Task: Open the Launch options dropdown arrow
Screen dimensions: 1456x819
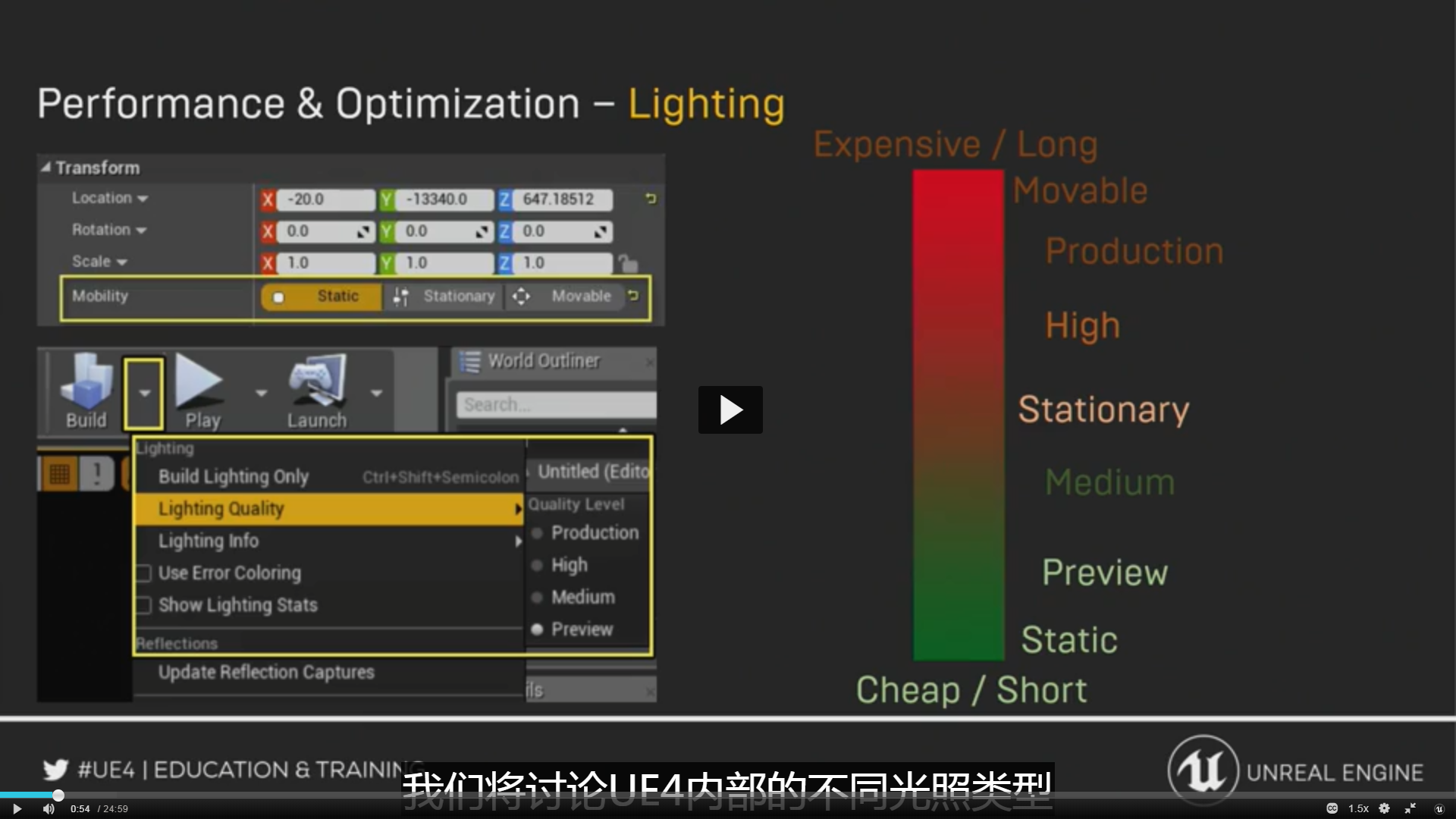Action: pos(376,393)
